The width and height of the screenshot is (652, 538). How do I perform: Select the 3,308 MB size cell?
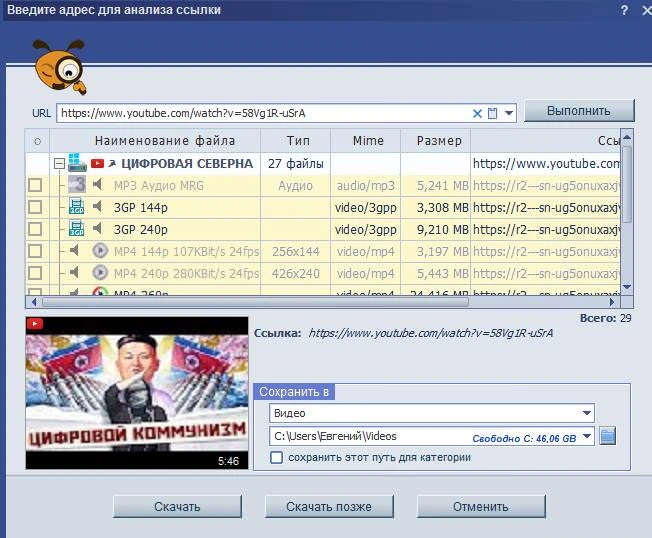click(436, 207)
